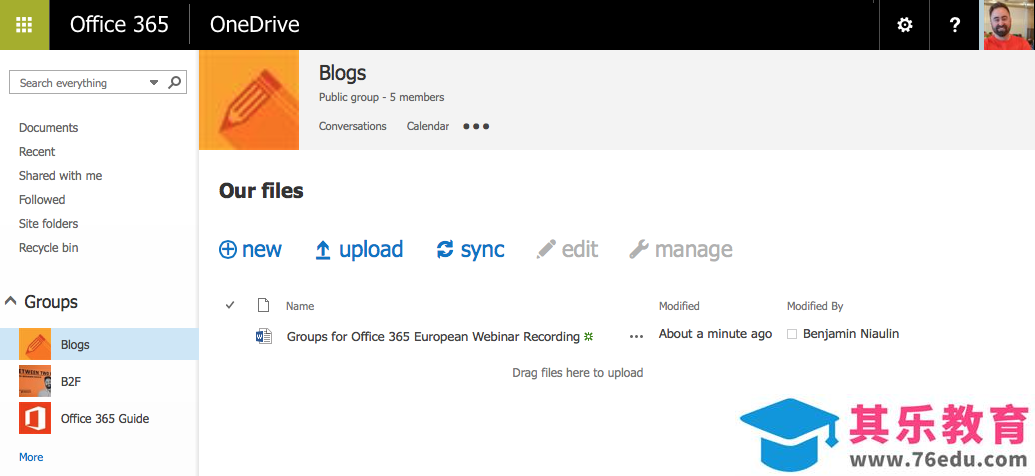Image resolution: width=1035 pixels, height=476 pixels.
Task: Click the upload arrow button
Action: (x=358, y=249)
